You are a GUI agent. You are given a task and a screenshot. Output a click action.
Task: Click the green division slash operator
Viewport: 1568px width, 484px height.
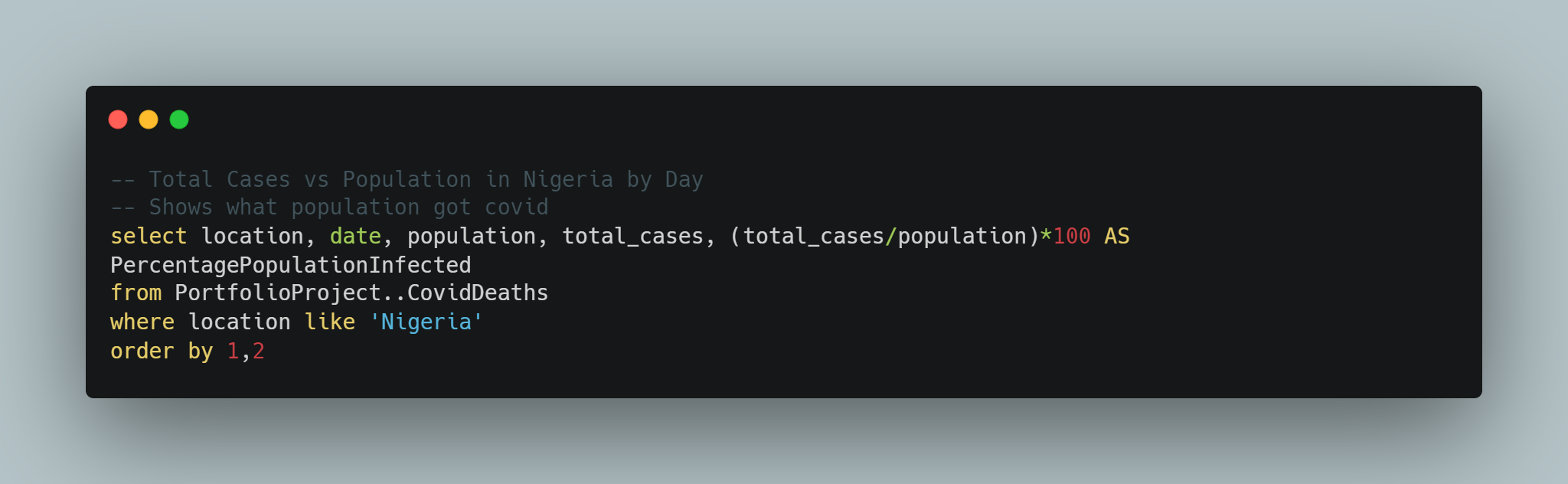tap(890, 236)
